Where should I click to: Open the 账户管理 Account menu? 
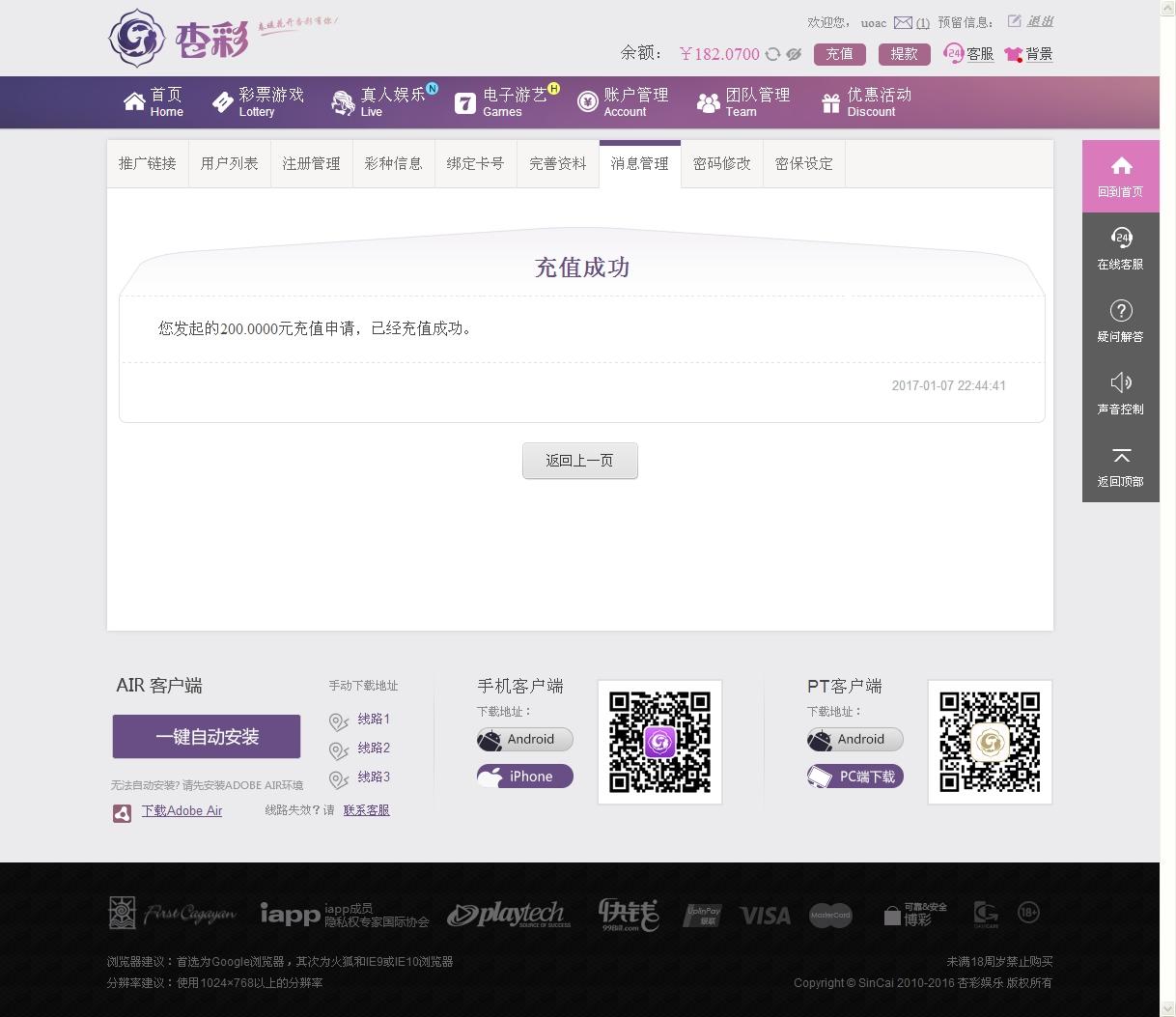624,101
